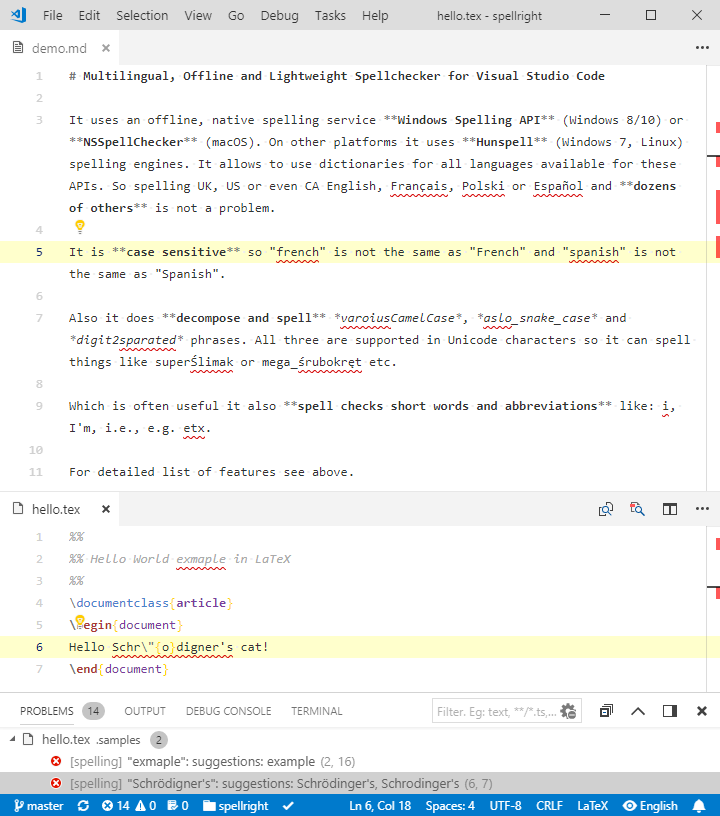This screenshot has height=816, width=720.
Task: Click the VS Code logo icon
Action: coord(19,15)
